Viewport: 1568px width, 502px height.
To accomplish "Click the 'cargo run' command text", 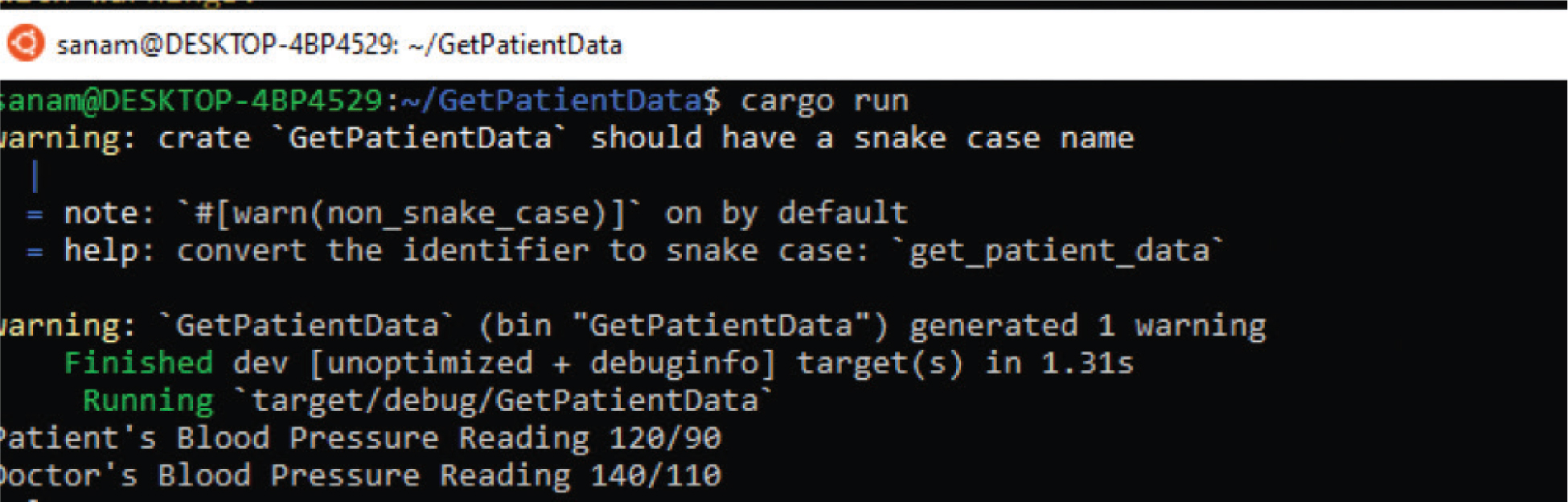I will pyautogui.click(x=824, y=101).
